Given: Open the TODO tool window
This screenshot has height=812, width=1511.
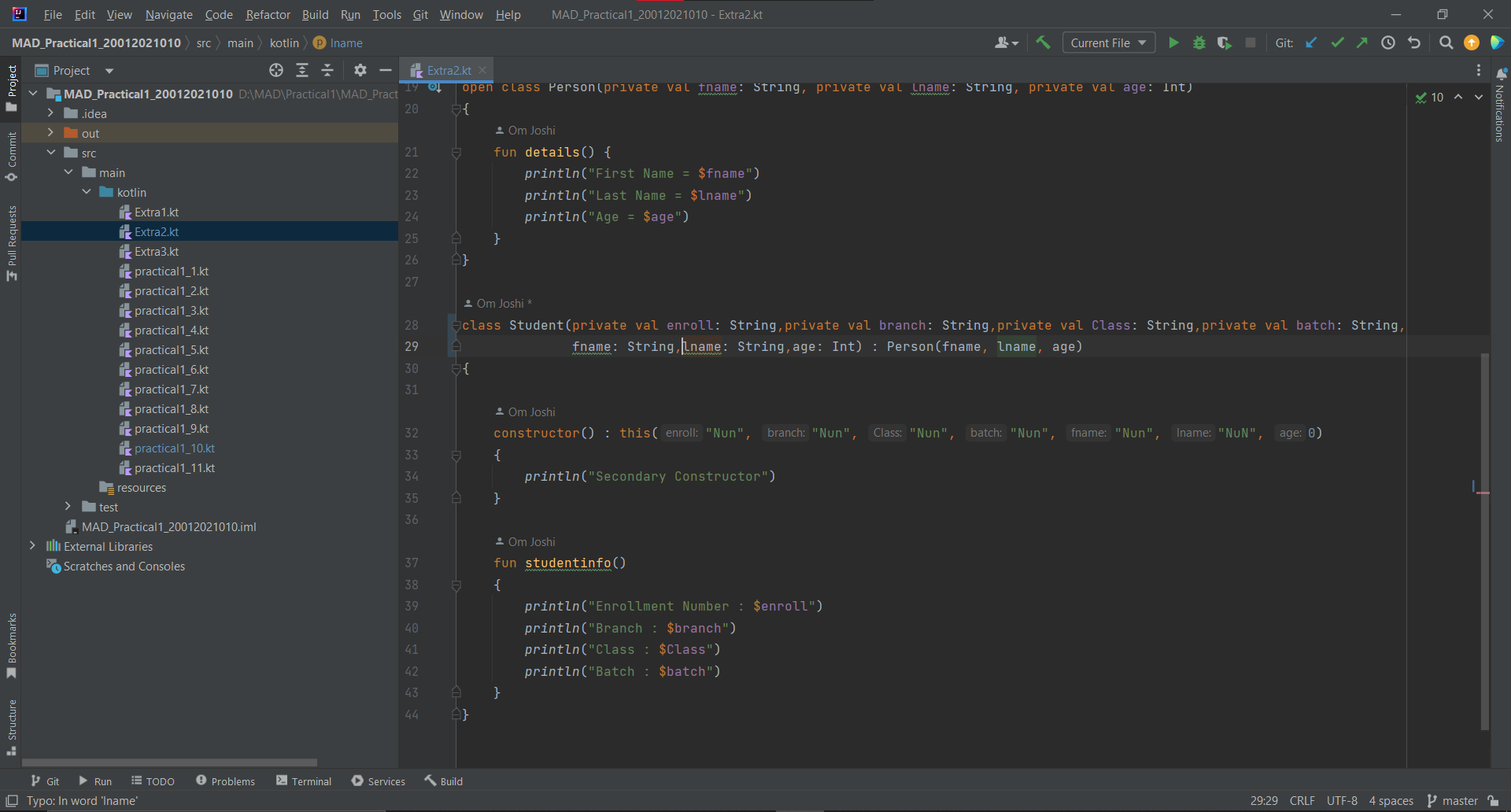Looking at the screenshot, I should click(x=153, y=781).
